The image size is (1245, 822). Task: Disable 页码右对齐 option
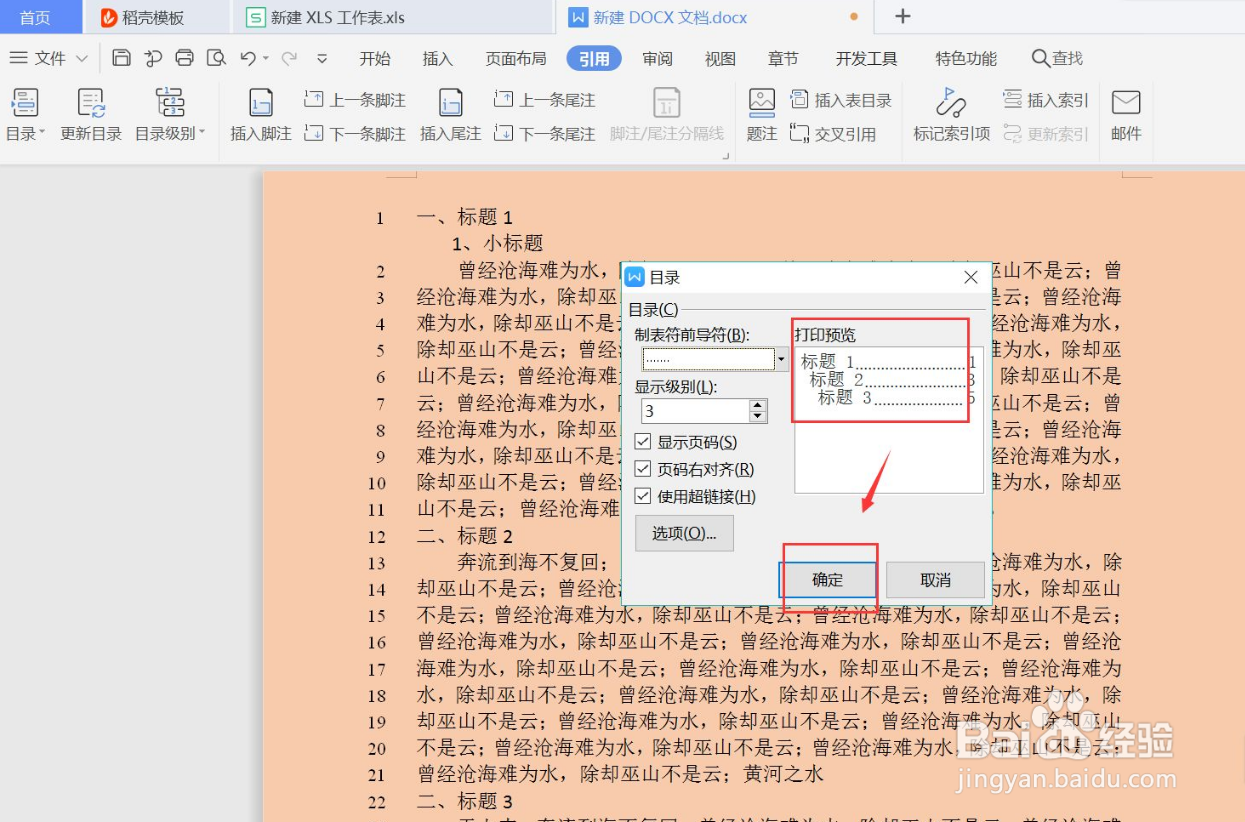[x=644, y=468]
